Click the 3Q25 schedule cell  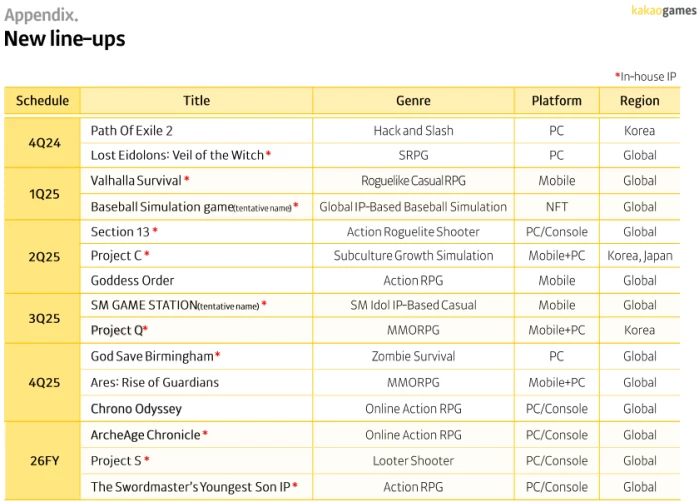[44, 318]
